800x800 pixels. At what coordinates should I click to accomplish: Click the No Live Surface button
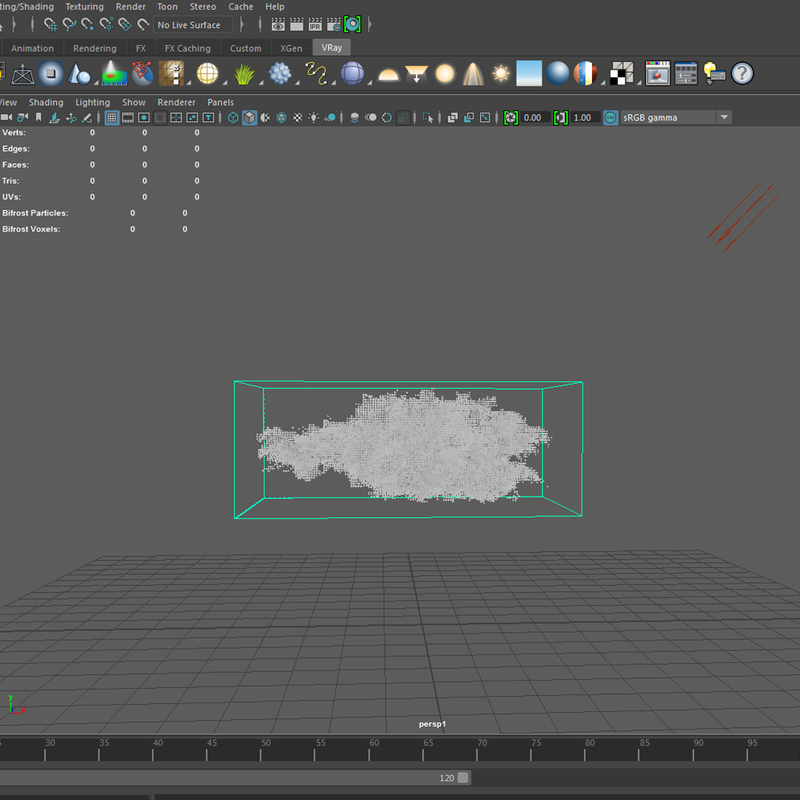(192, 24)
